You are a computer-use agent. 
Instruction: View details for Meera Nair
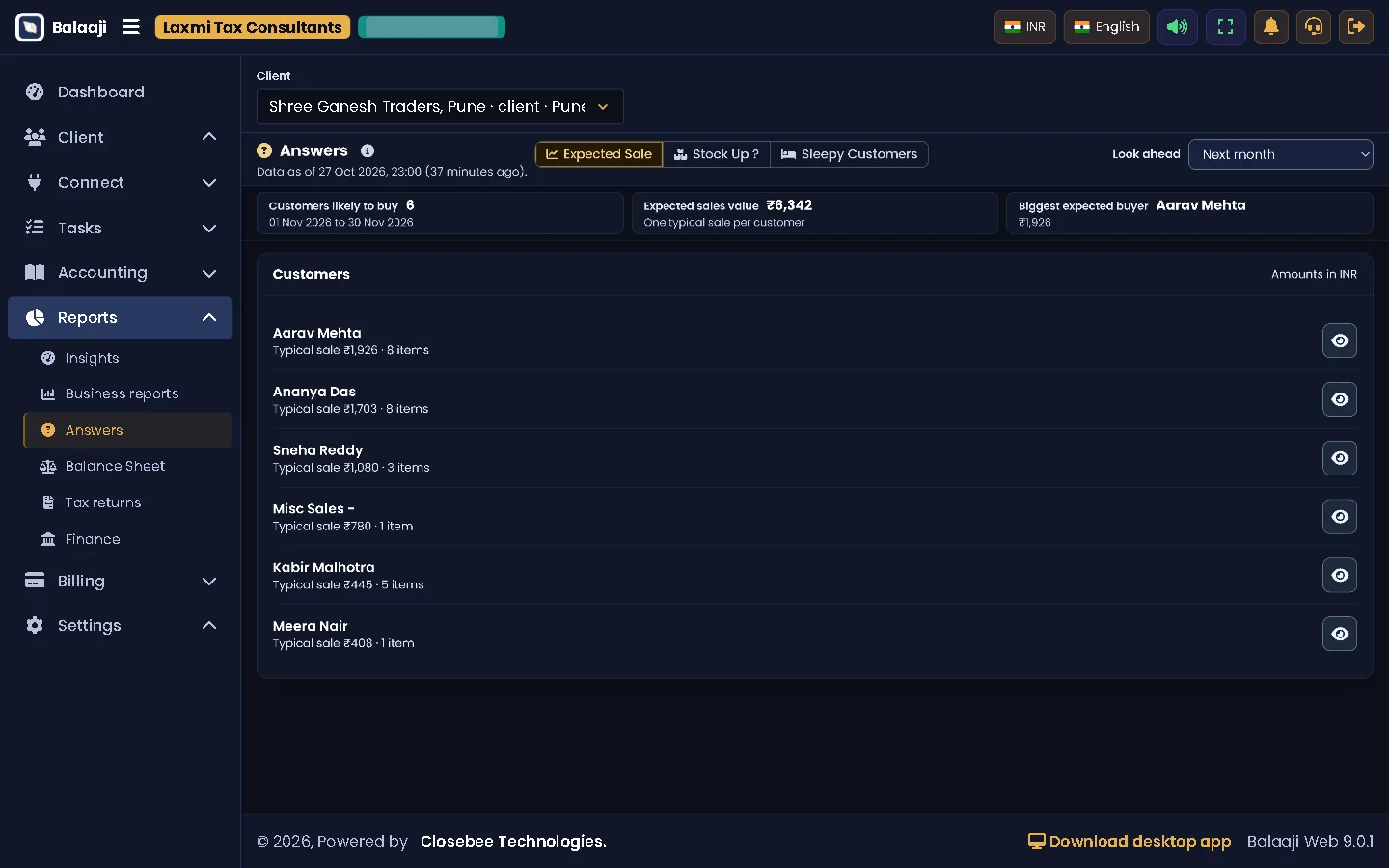(x=1340, y=634)
